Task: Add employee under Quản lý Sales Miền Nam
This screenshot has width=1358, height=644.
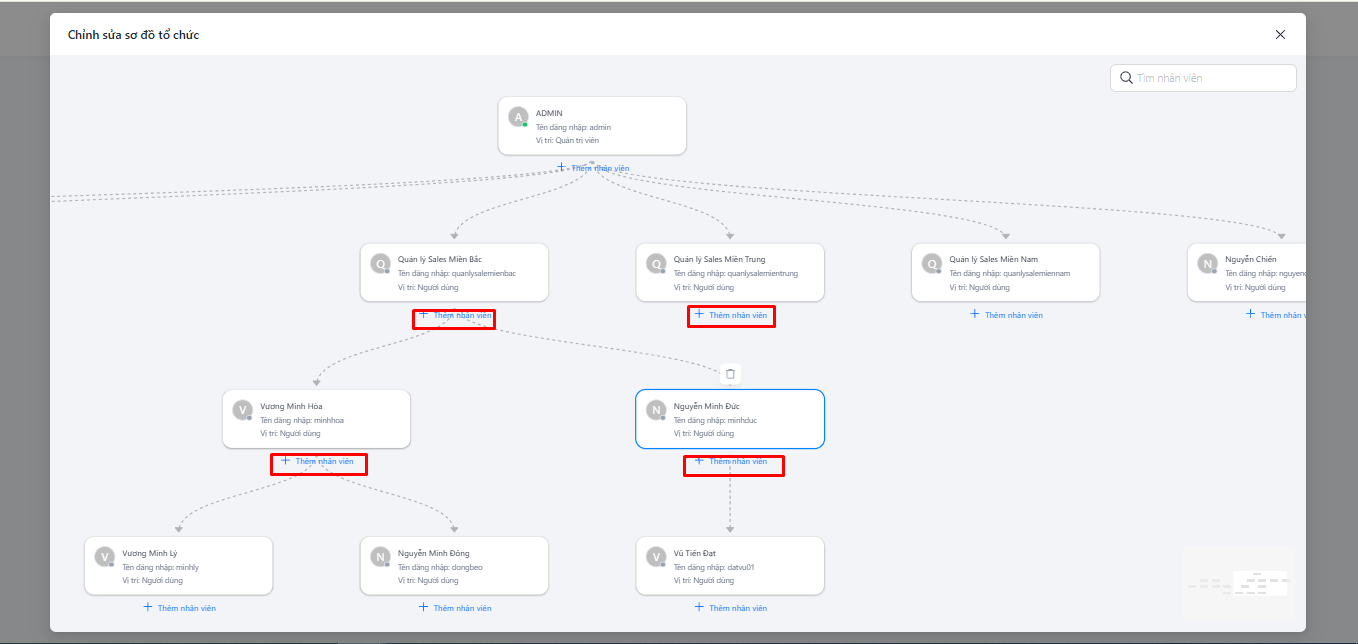Action: [1006, 315]
